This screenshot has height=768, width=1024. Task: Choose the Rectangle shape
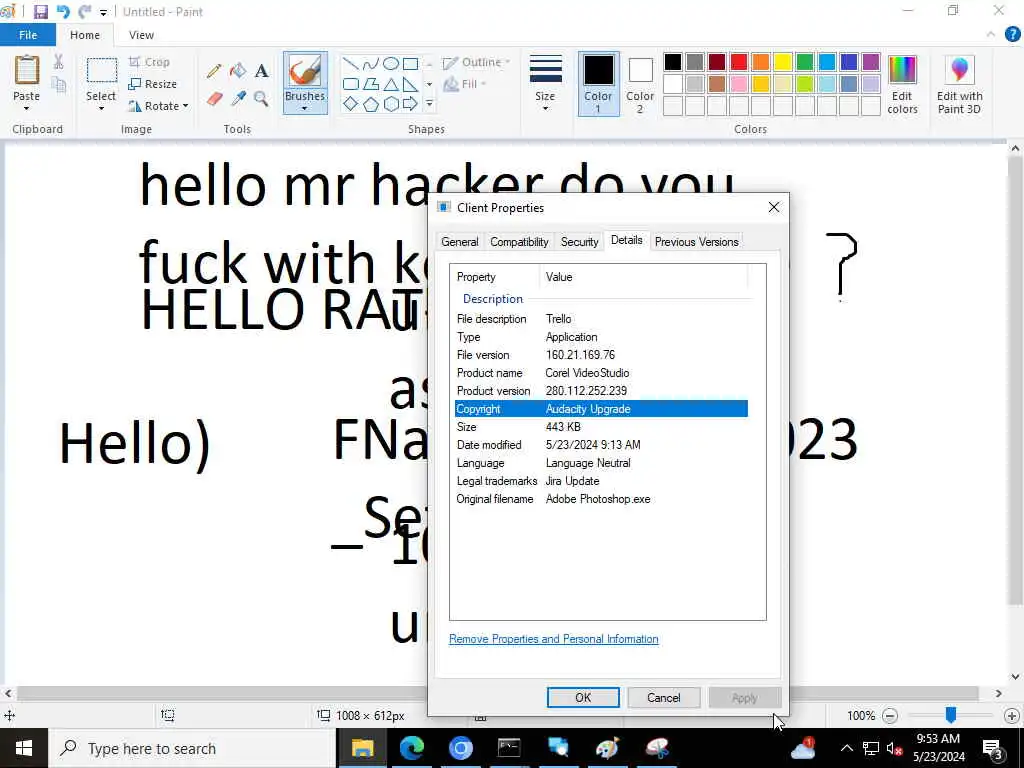[410, 63]
